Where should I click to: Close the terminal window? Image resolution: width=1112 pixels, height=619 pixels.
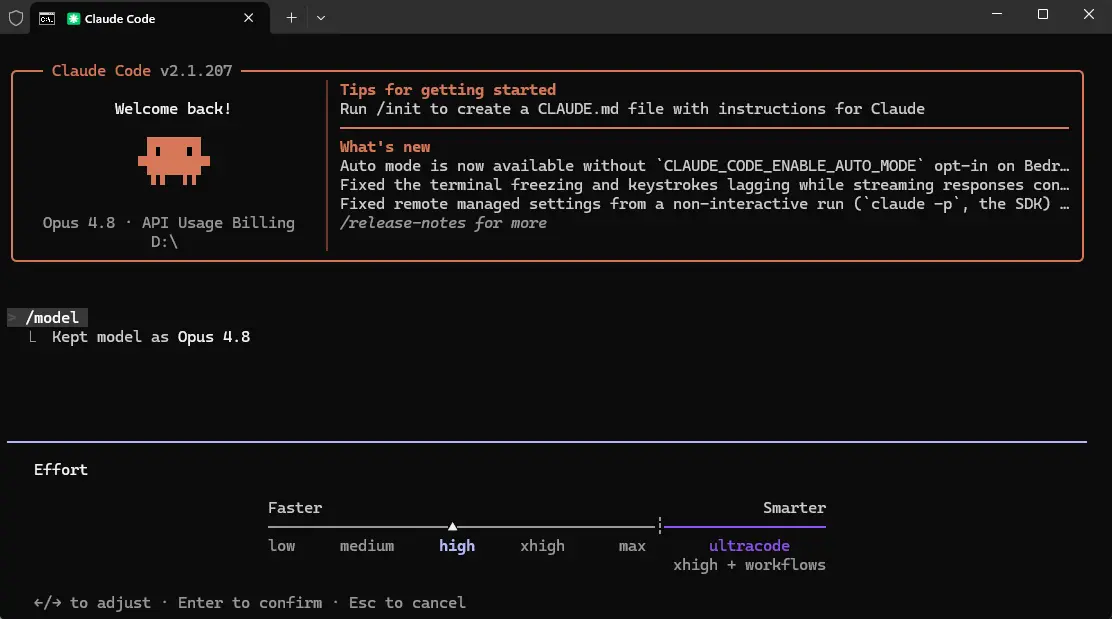tap(1089, 14)
